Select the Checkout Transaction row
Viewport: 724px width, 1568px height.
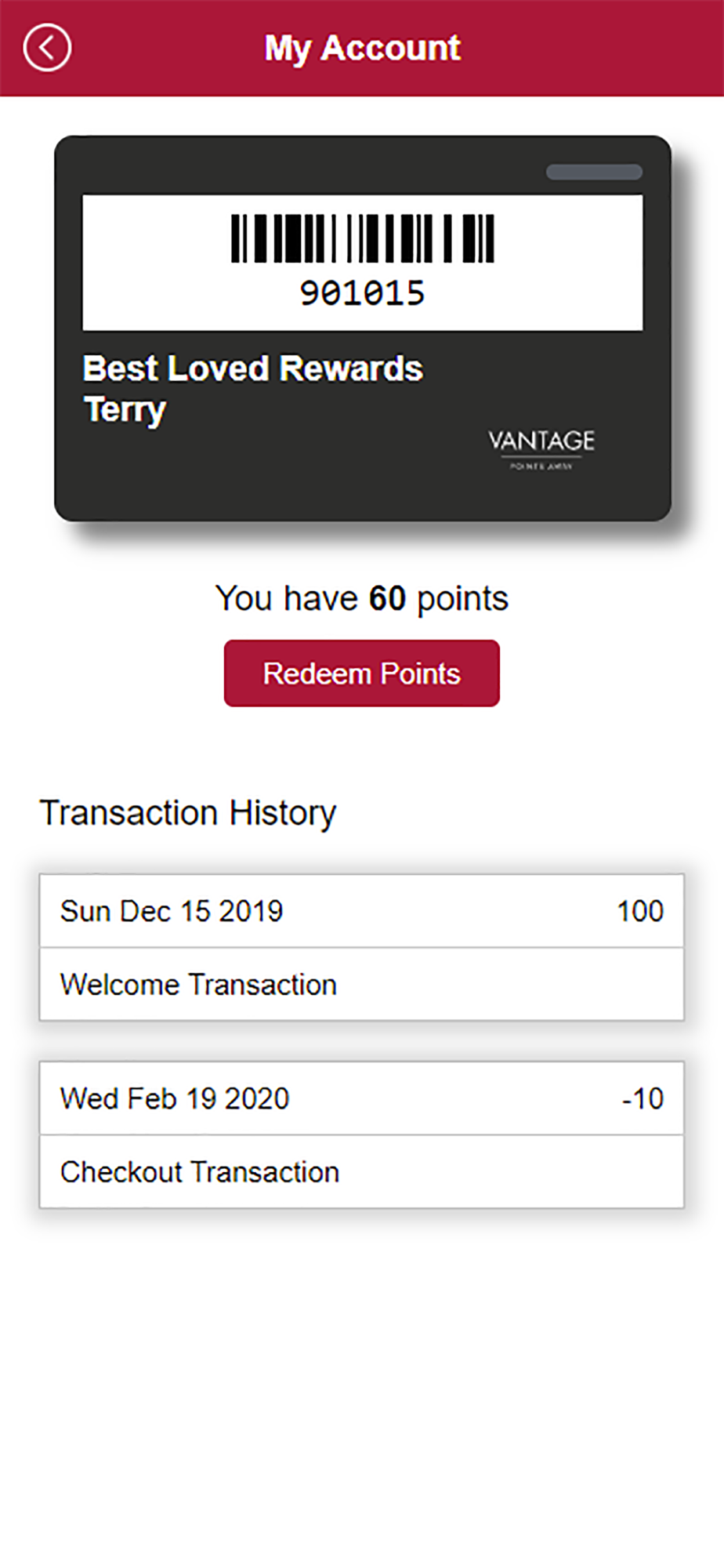point(361,1172)
